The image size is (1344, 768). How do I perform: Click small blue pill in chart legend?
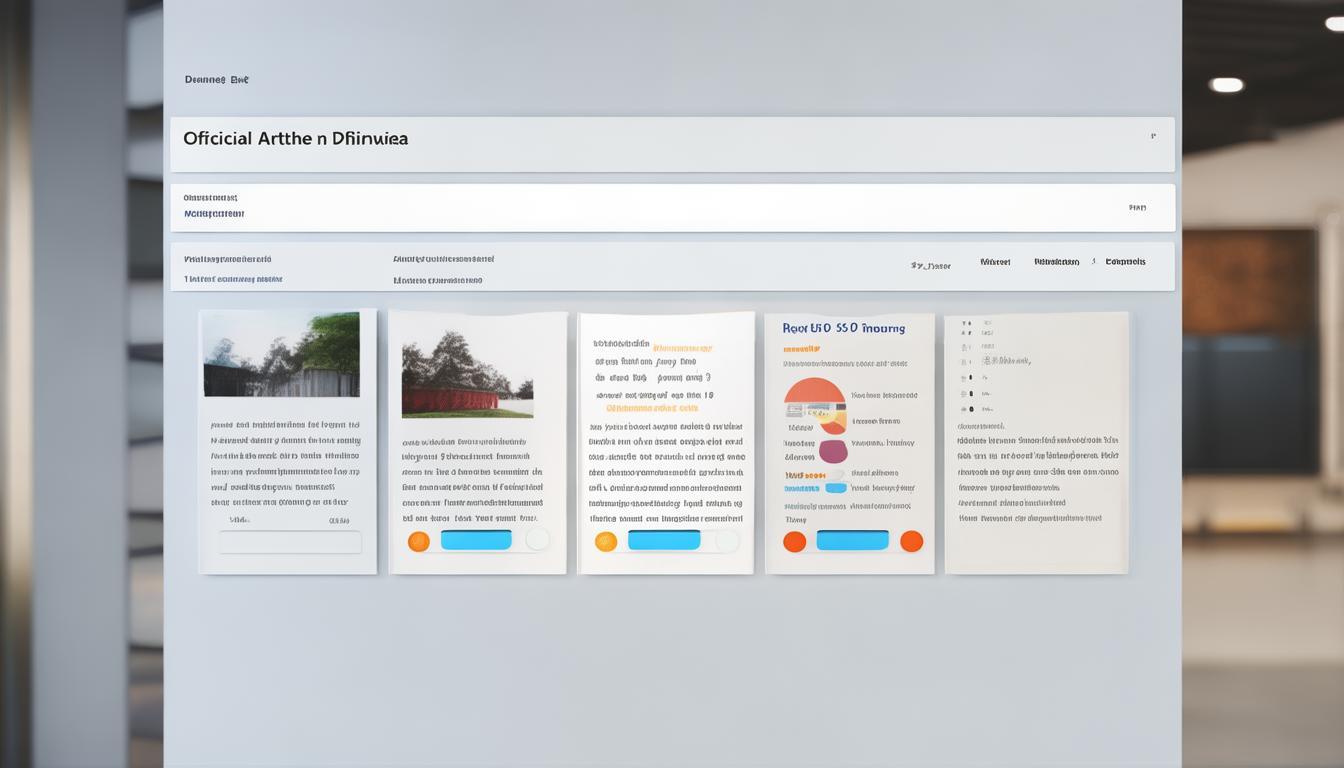click(835, 488)
